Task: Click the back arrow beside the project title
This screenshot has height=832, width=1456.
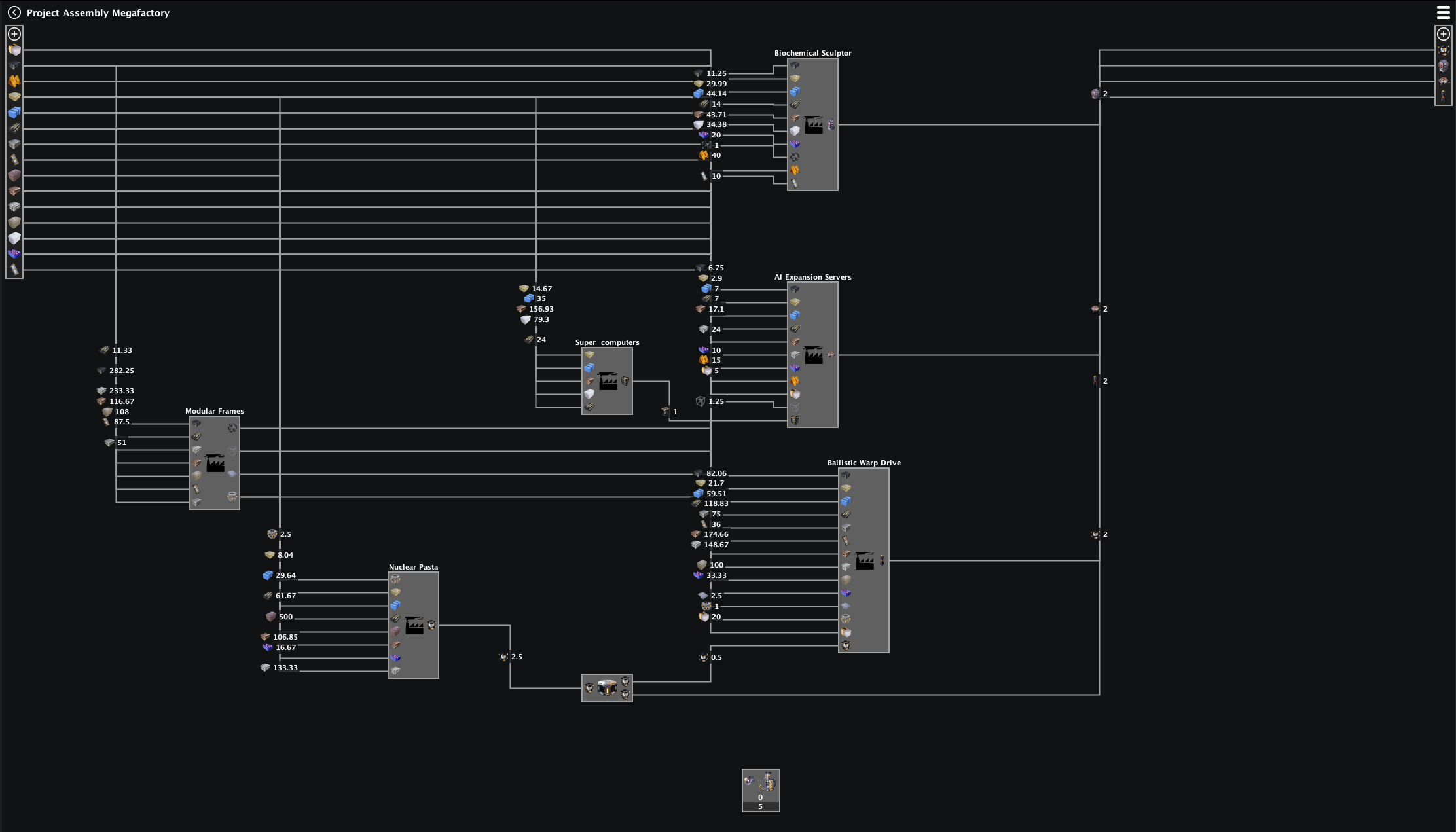Action: (14, 12)
